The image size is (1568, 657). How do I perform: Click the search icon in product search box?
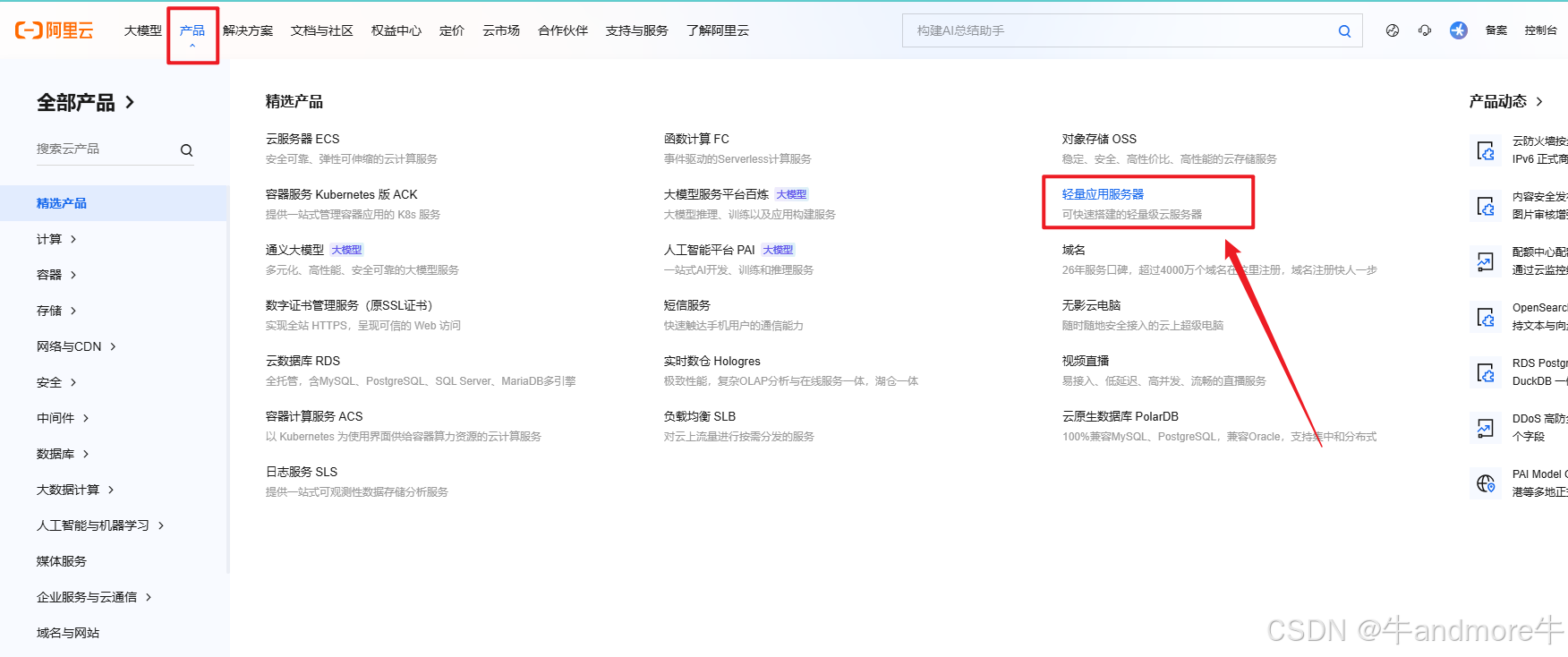(x=186, y=150)
